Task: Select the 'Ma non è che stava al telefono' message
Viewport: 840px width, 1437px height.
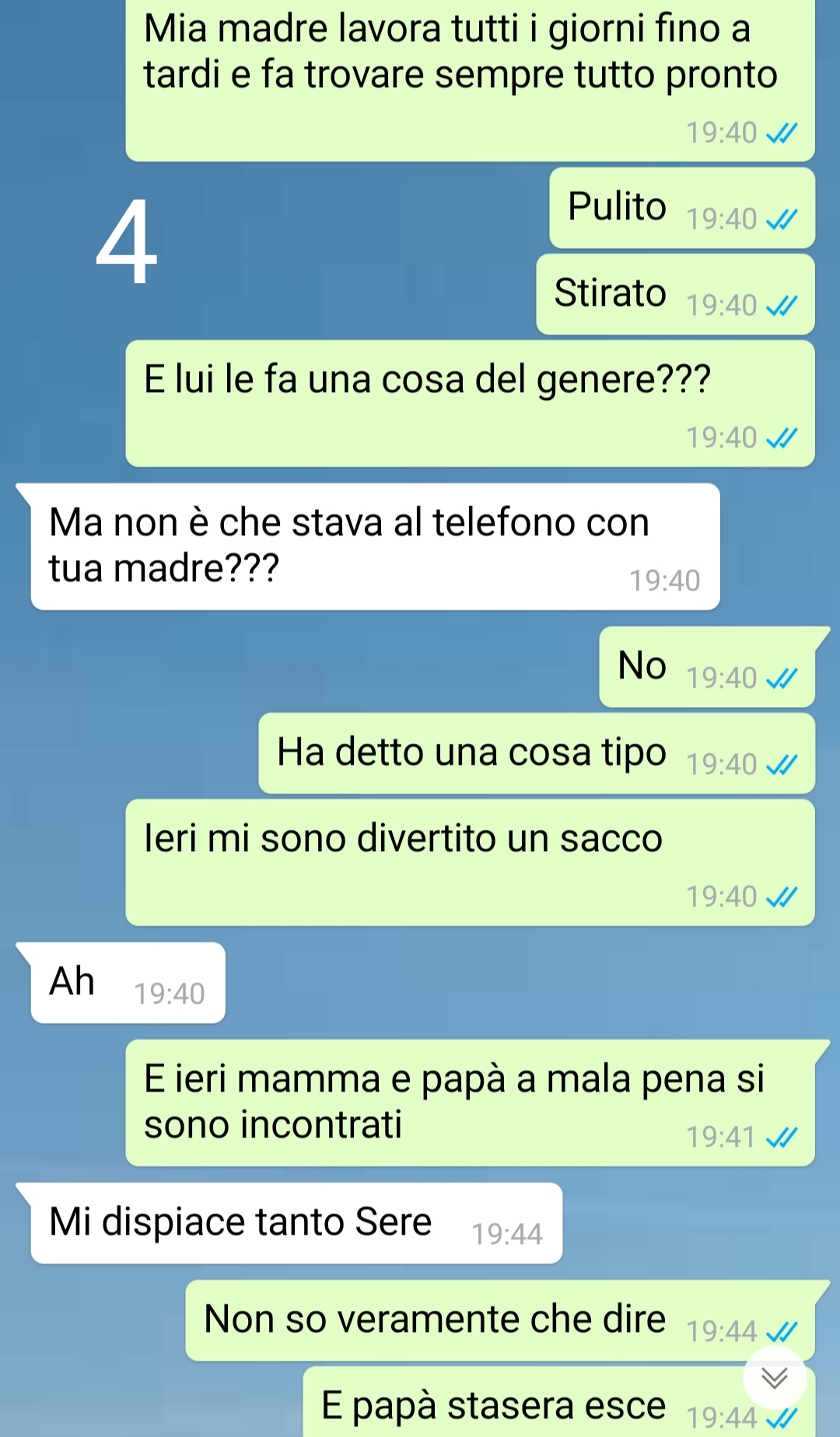Action: point(375,546)
